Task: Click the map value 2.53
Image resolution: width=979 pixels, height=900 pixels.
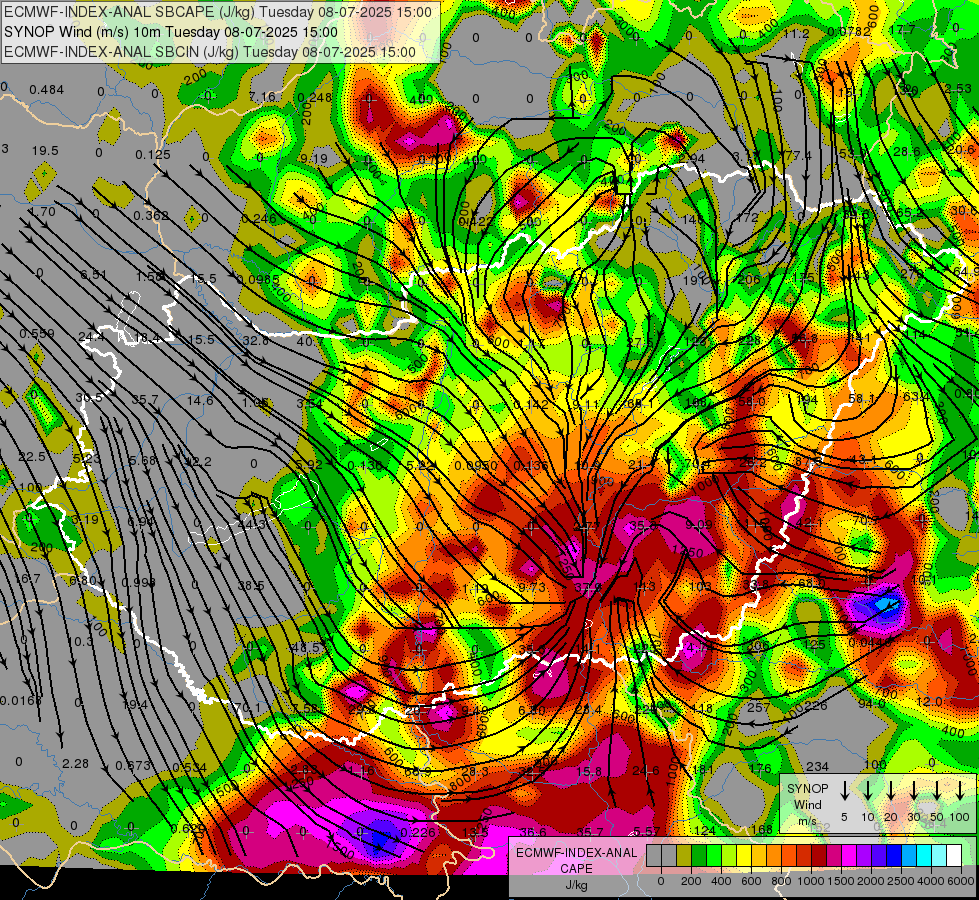Action: [958, 89]
